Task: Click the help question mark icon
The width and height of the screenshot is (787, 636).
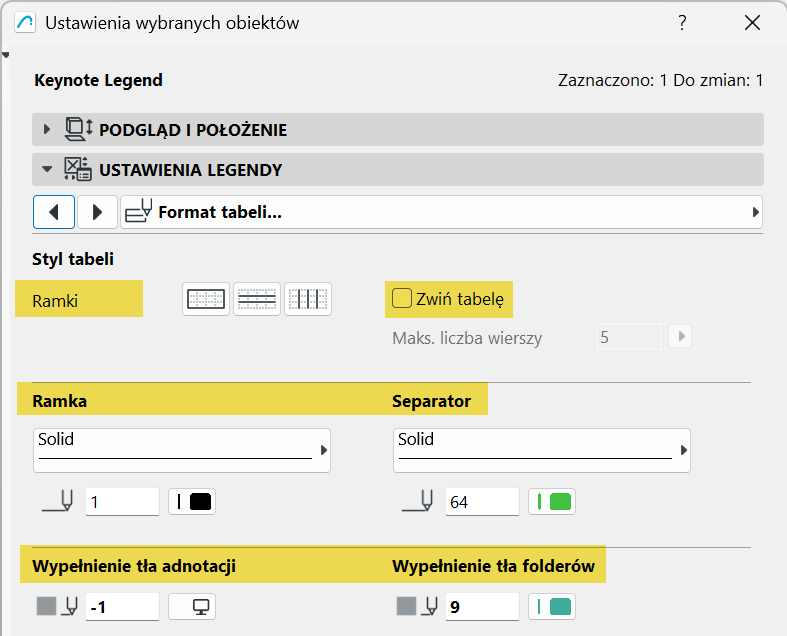Action: point(682,22)
